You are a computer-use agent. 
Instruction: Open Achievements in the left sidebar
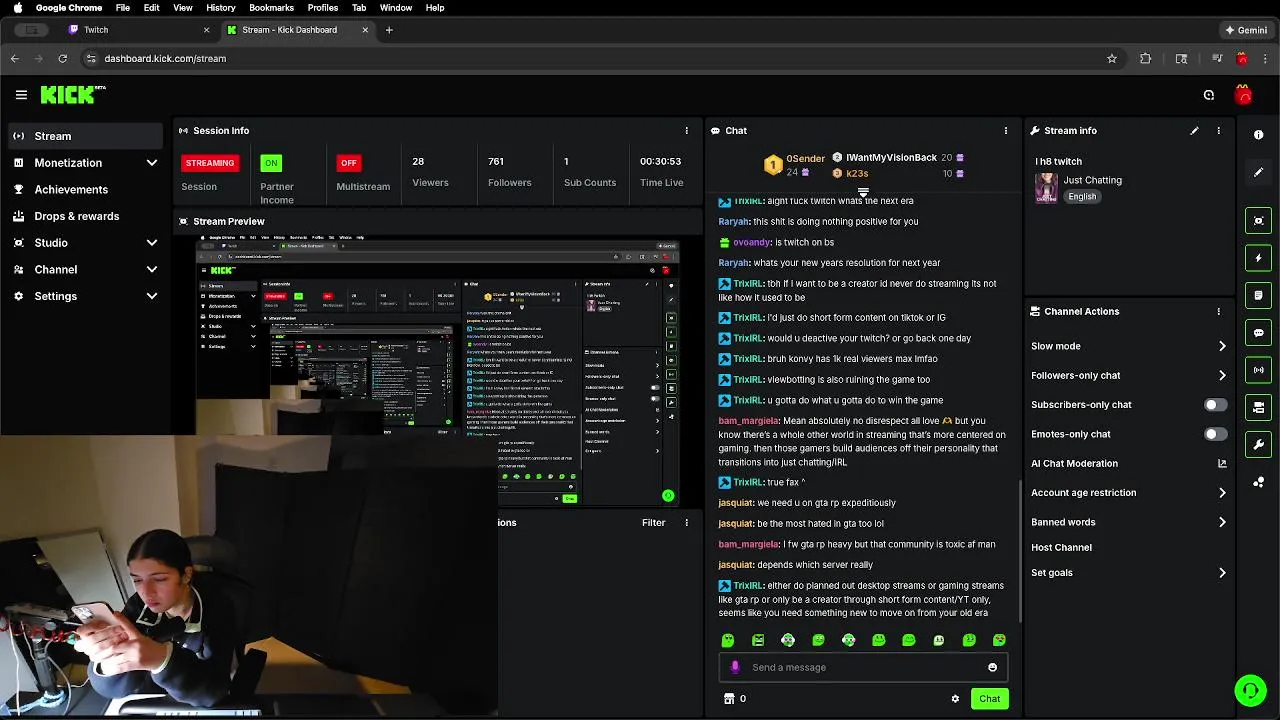click(84, 189)
